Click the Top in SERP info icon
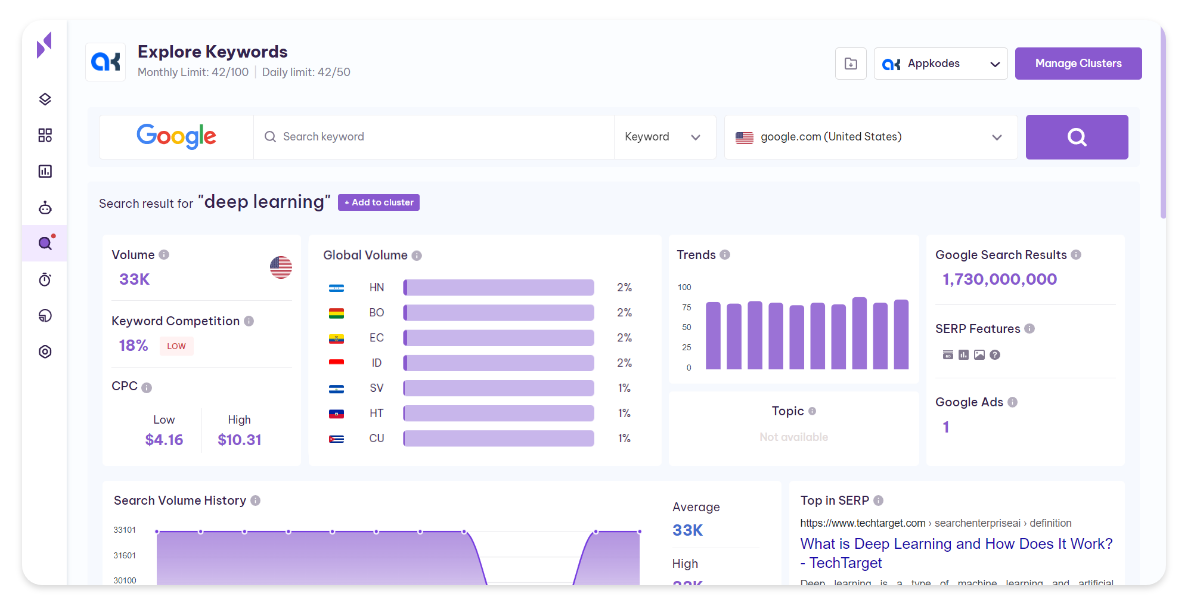 click(878, 501)
